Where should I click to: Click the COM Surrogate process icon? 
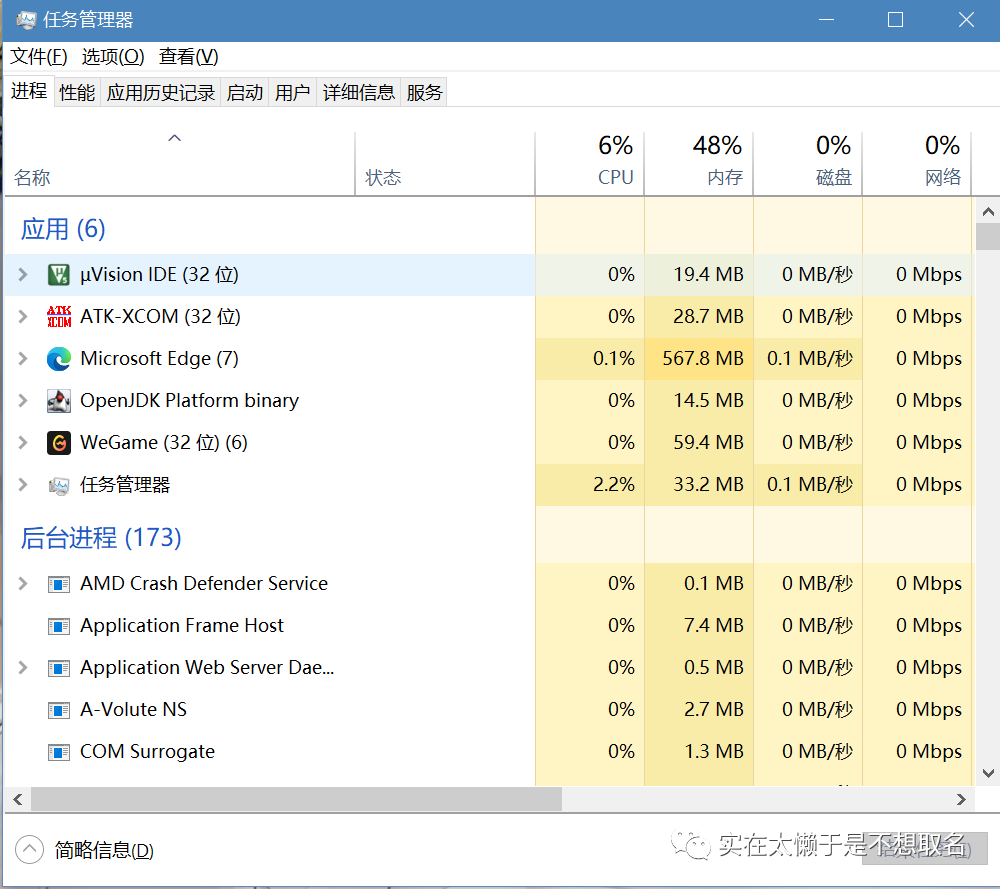pyautogui.click(x=59, y=752)
